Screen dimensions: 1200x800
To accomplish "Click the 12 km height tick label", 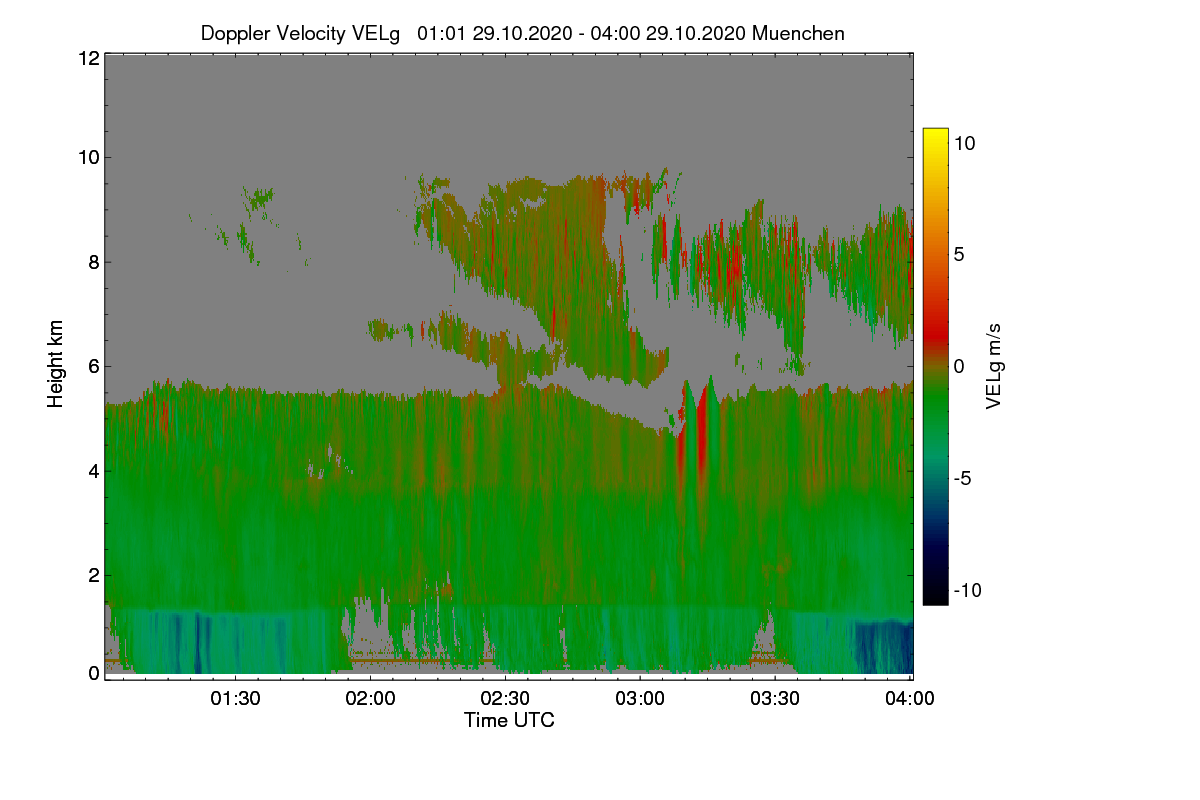I will pyautogui.click(x=87, y=58).
